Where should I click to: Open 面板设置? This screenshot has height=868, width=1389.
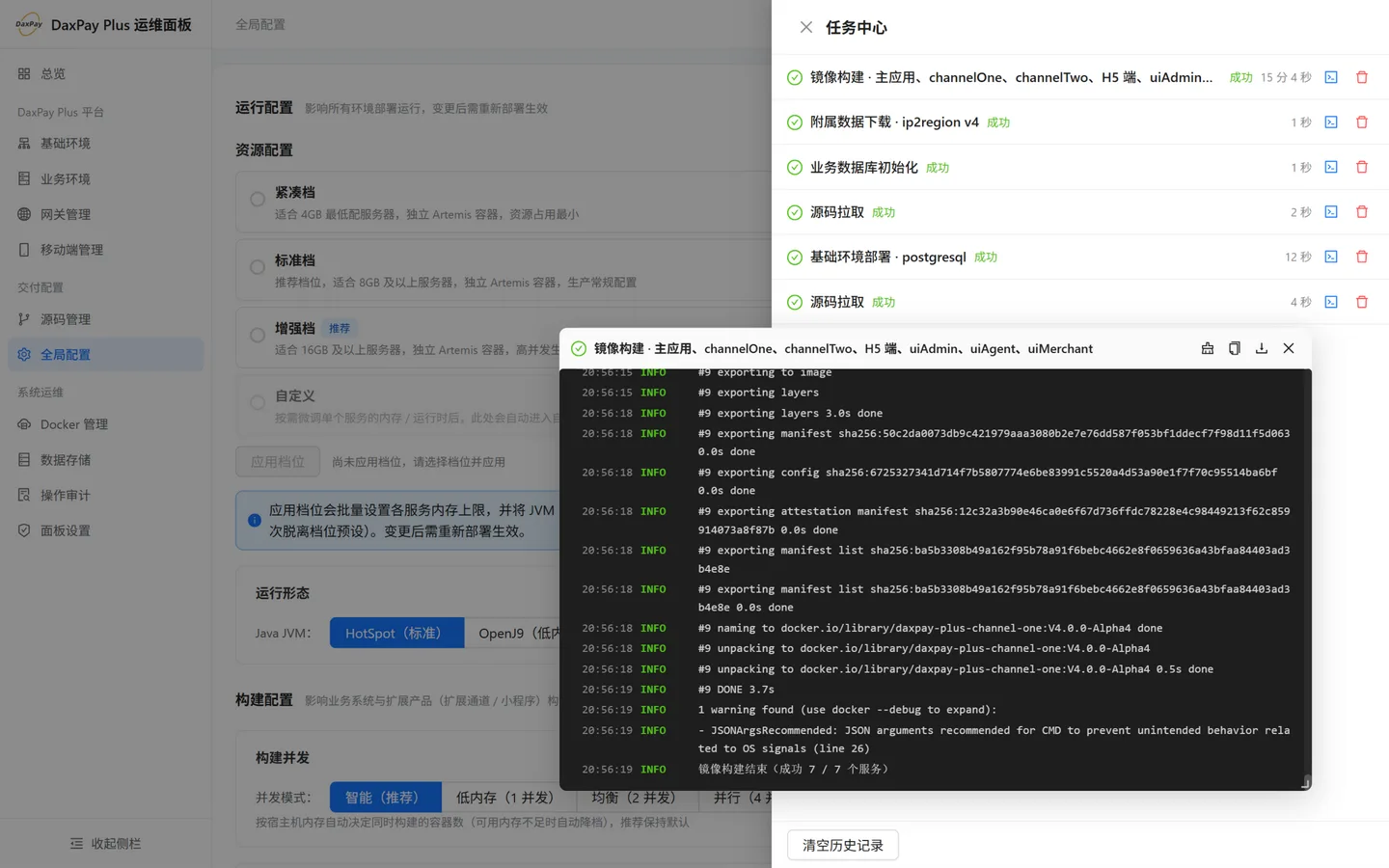click(105, 530)
